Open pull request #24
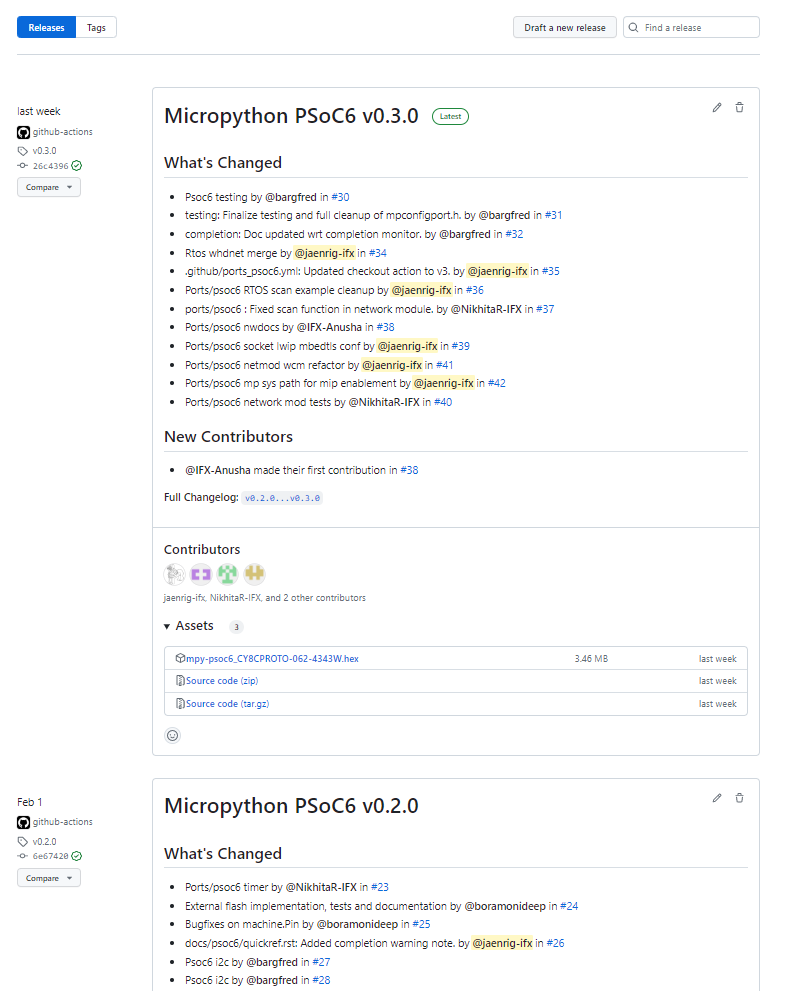The height and width of the screenshot is (991, 787). click(569, 906)
